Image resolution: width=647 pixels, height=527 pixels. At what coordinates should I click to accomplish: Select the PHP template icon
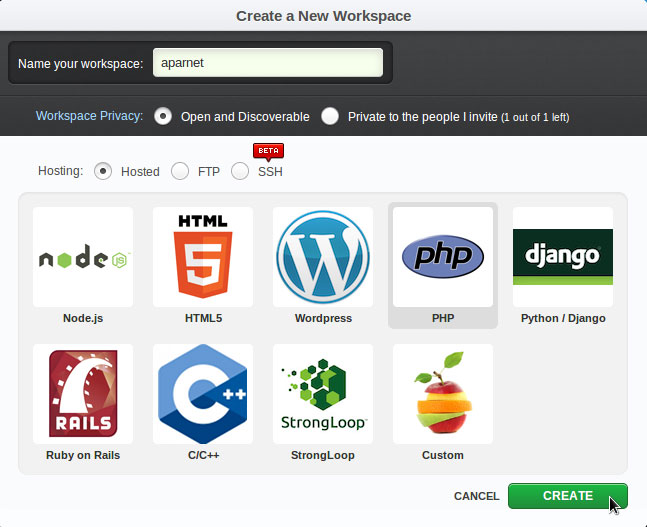coord(443,257)
